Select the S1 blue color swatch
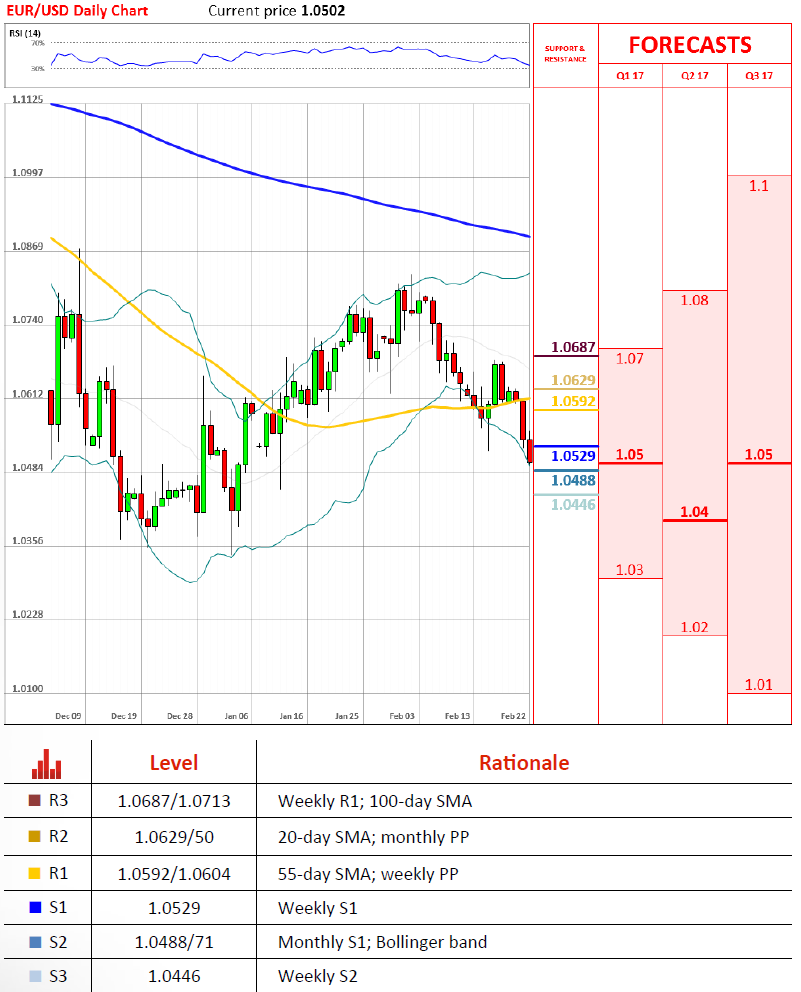Viewport: 801px width, 992px height. point(35,907)
